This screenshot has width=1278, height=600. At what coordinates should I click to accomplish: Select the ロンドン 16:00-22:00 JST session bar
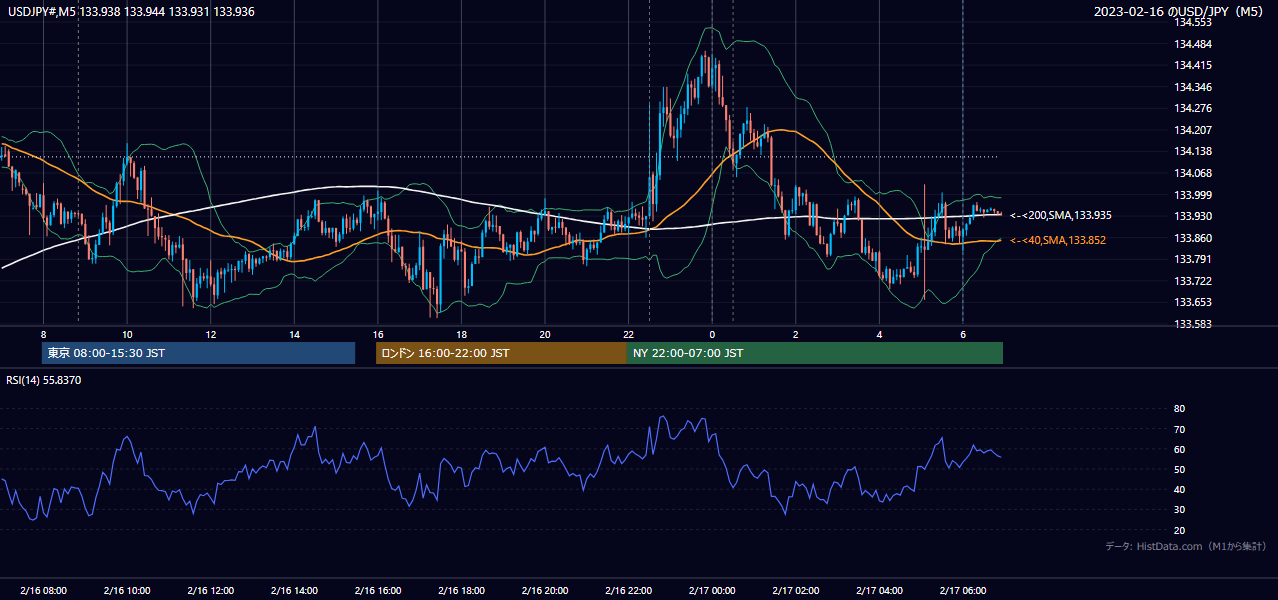(x=501, y=353)
